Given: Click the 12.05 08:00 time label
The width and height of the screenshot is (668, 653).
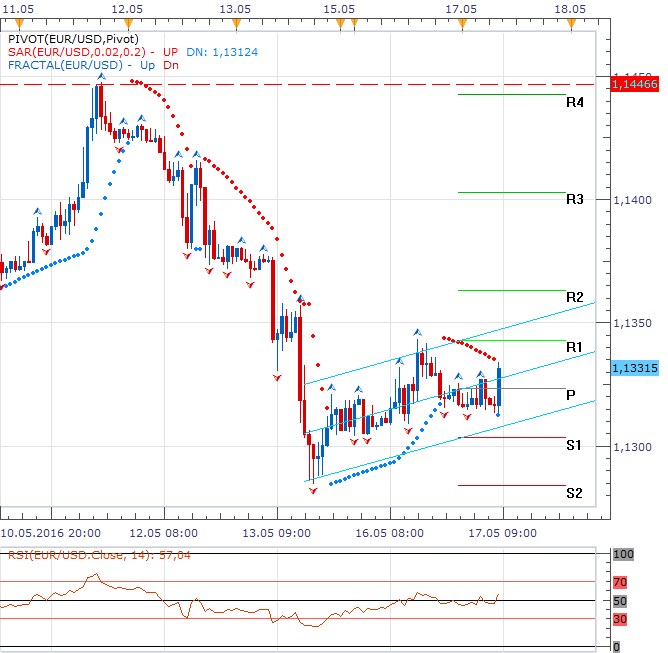Looking at the screenshot, I should (x=164, y=533).
